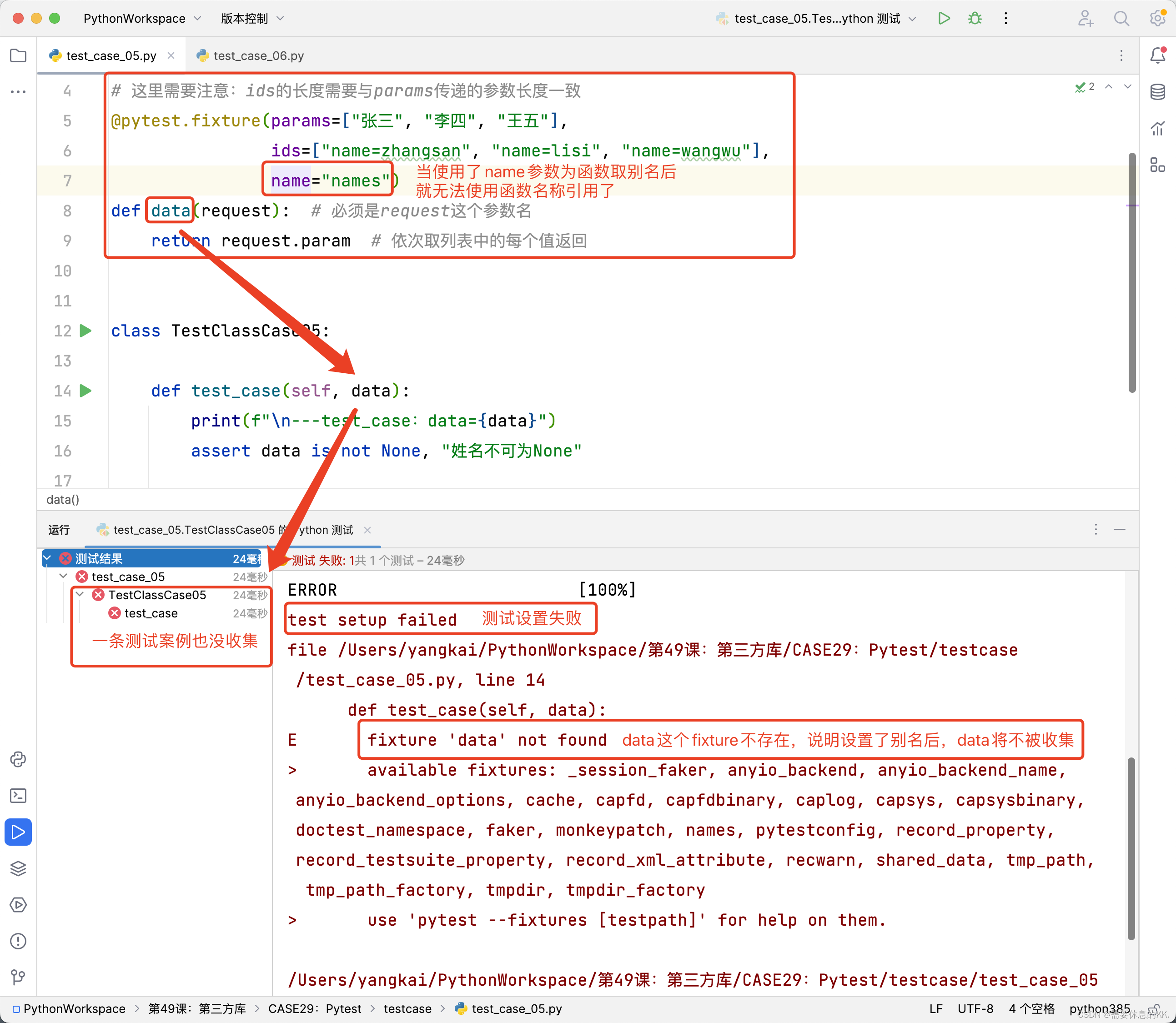Select the failed test_case leaf node
This screenshot has width=1176, height=1023.
point(151,613)
